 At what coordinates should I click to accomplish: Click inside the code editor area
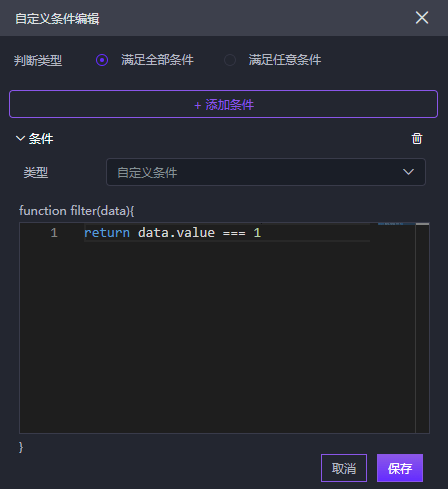217,333
